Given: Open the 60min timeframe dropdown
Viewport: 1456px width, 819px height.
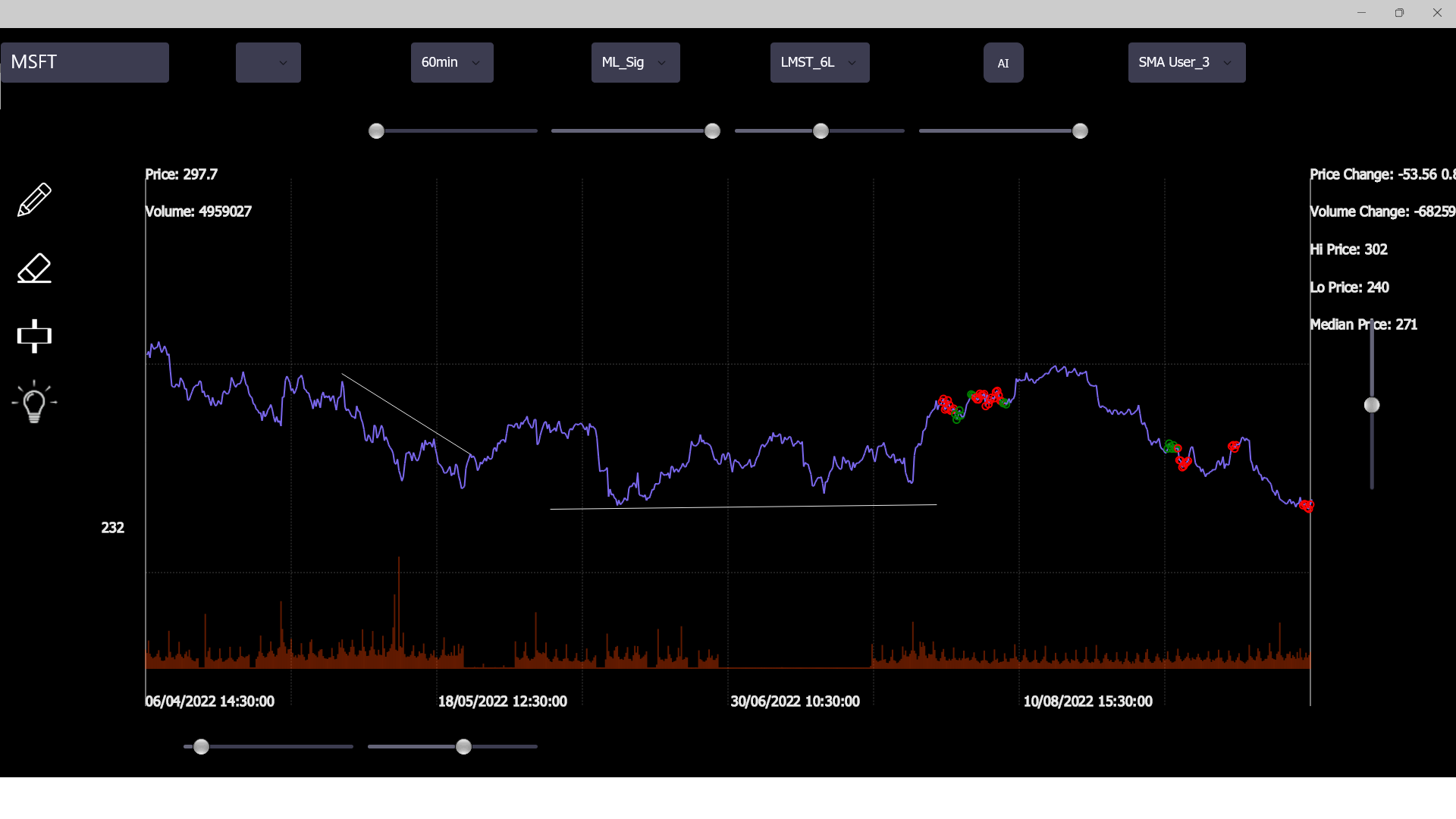Looking at the screenshot, I should (x=452, y=62).
